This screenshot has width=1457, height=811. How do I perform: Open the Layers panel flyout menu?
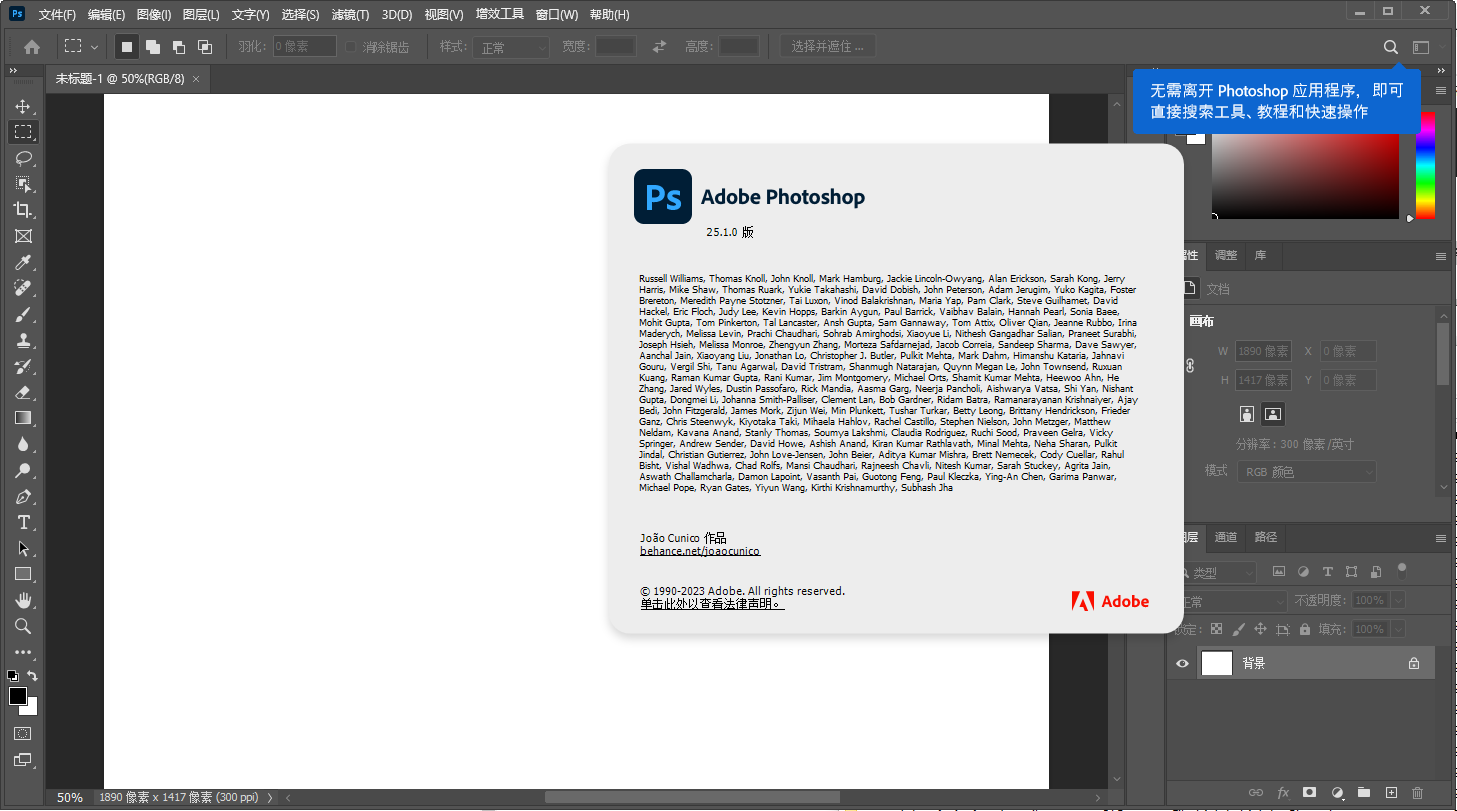pos(1441,538)
